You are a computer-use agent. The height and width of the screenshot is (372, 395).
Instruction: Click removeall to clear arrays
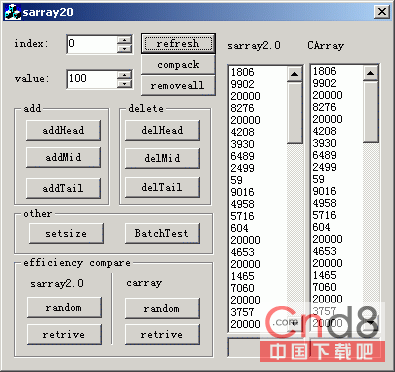[x=178, y=86]
